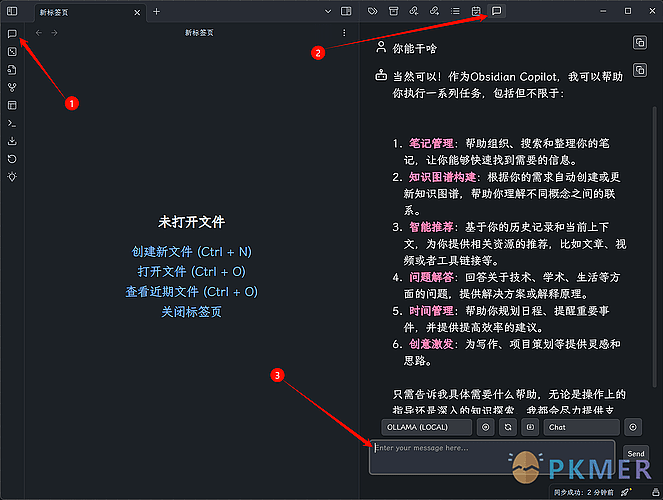The image size is (663, 500).
Task: Close the 新标签页 tab
Action: click(x=137, y=13)
